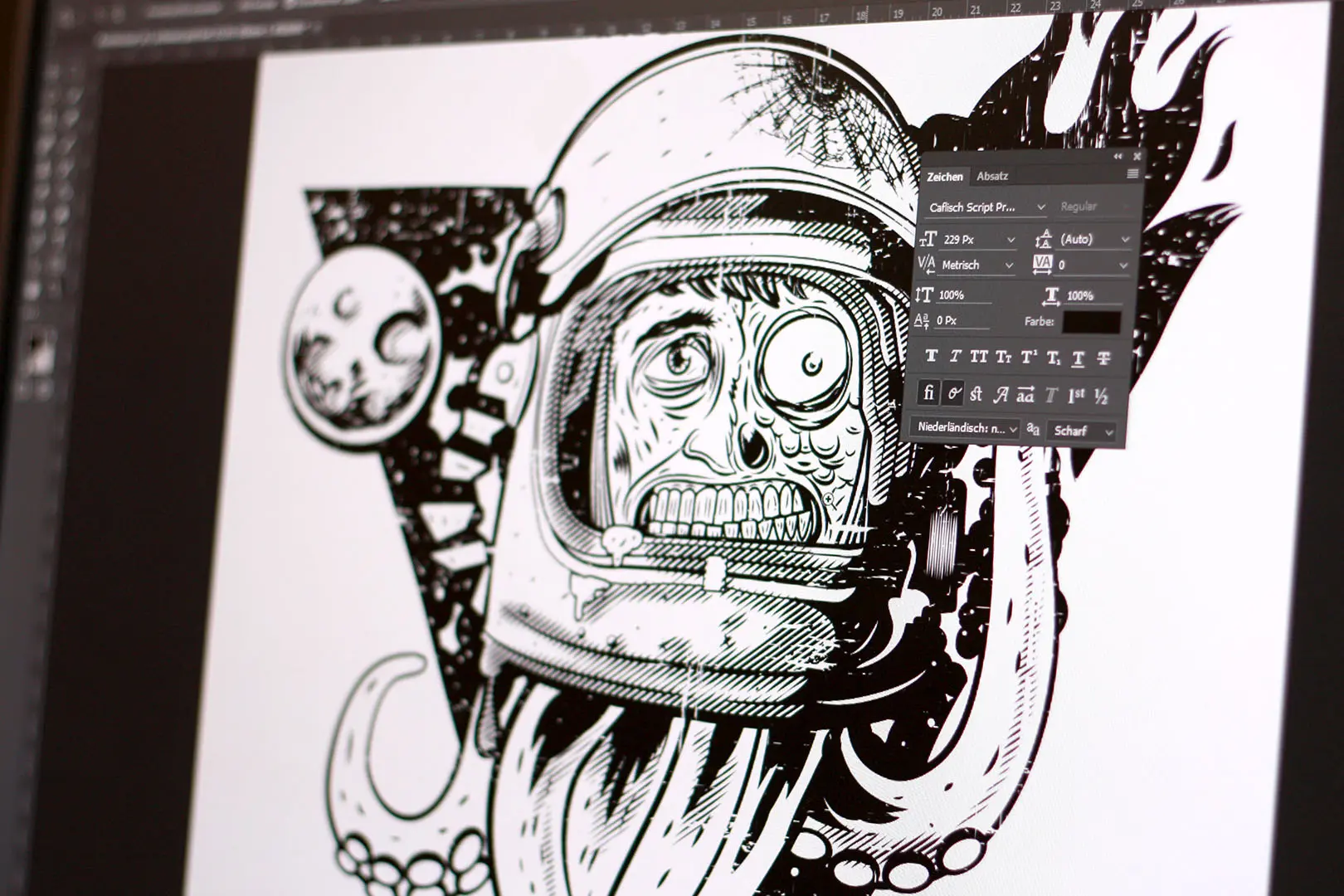Enable fractions (½) OpenType feature
Viewport: 1344px width, 896px height.
tap(1101, 397)
